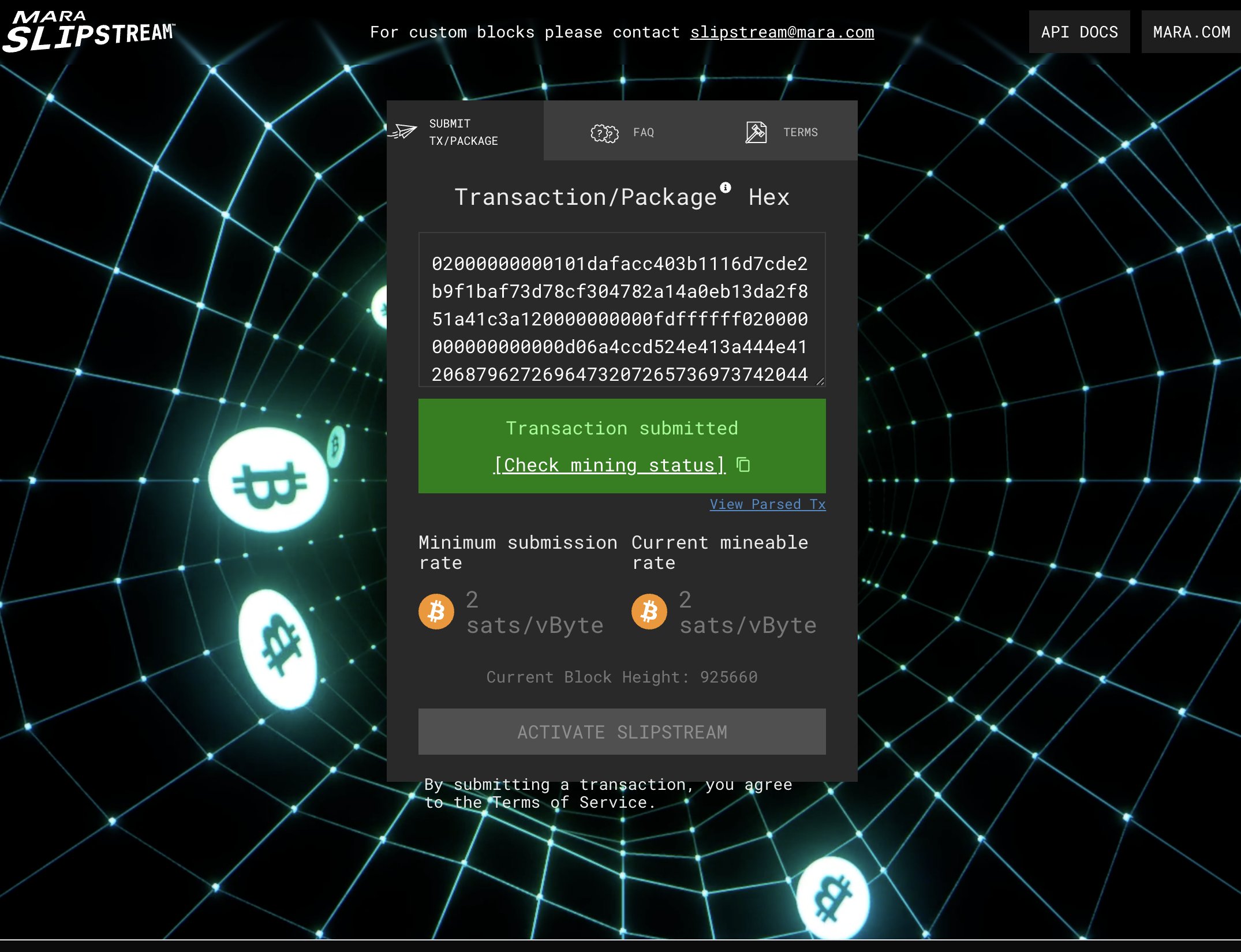
Task: Open the View Parsed Tx link
Action: point(767,504)
